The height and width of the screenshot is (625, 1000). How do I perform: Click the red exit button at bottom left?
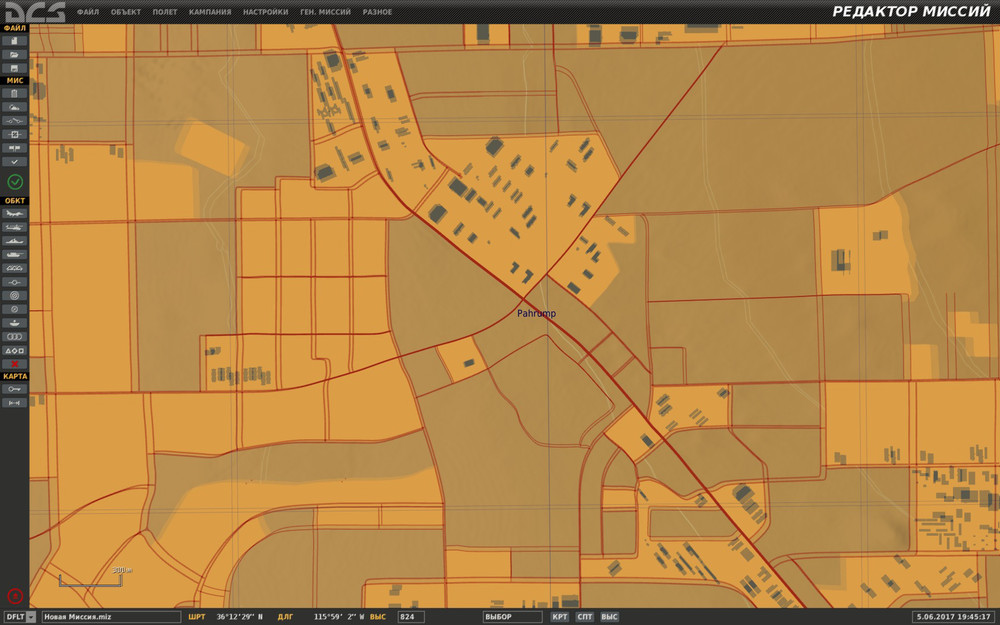(x=15, y=596)
